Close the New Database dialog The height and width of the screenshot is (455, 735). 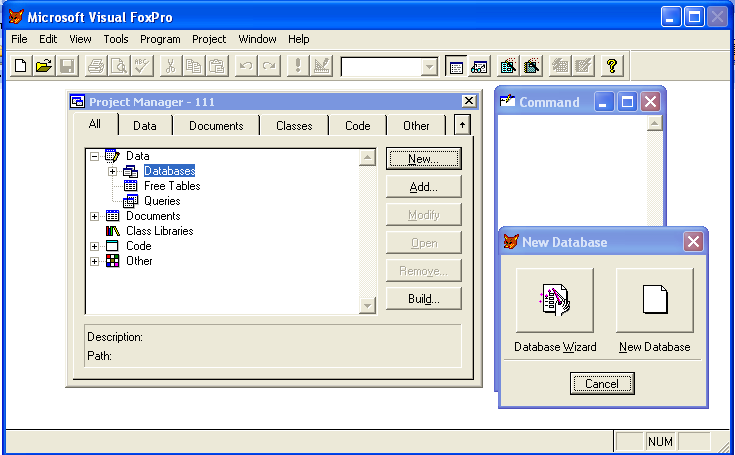(x=693, y=242)
